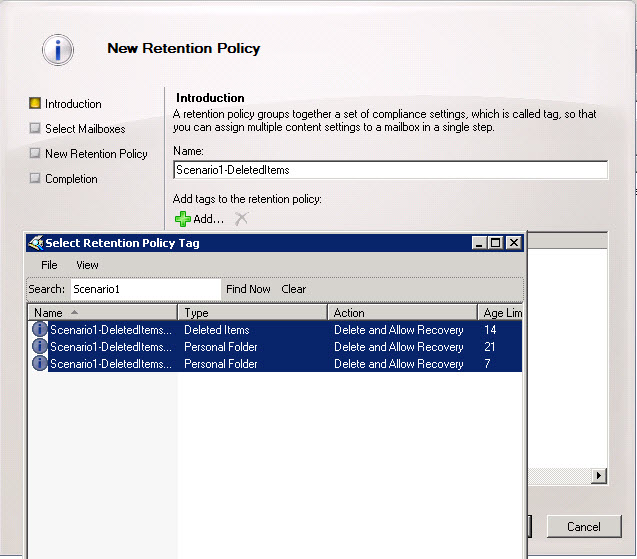Click the gray X remove tag icon
Screen dimensions: 637x559
click(x=241, y=219)
